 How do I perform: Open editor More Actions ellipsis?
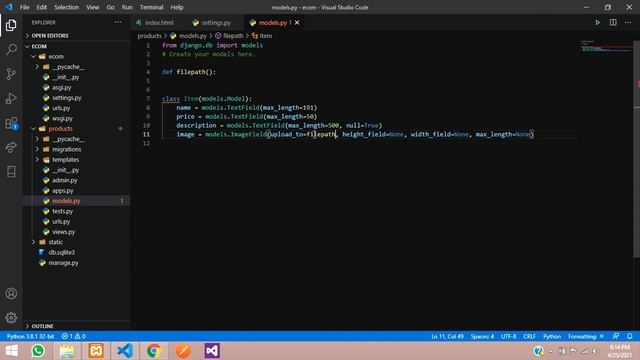coord(628,22)
